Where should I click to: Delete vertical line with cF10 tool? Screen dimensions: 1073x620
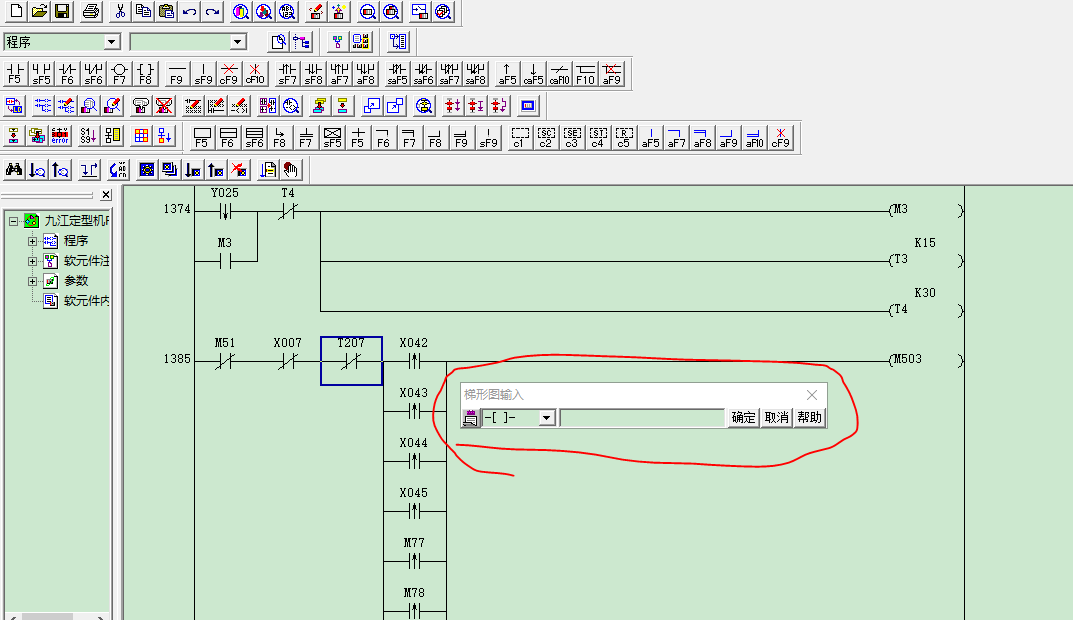click(254, 74)
